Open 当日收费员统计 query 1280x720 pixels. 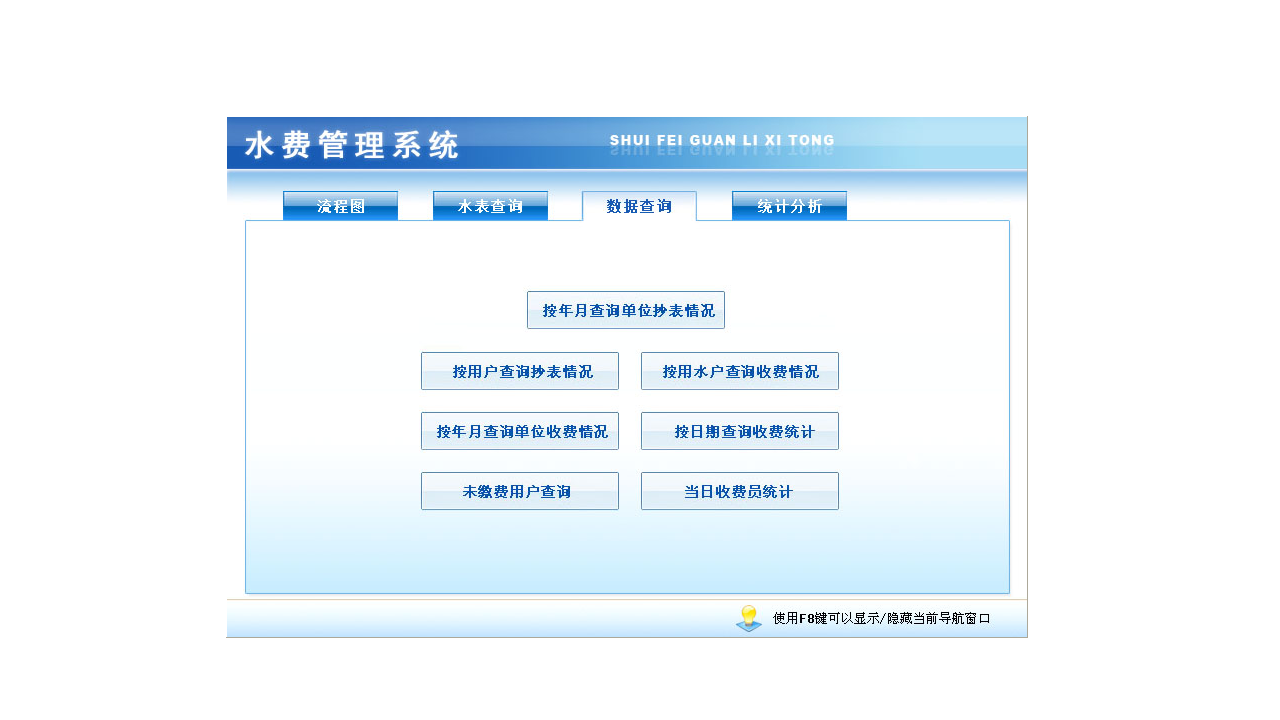739,491
